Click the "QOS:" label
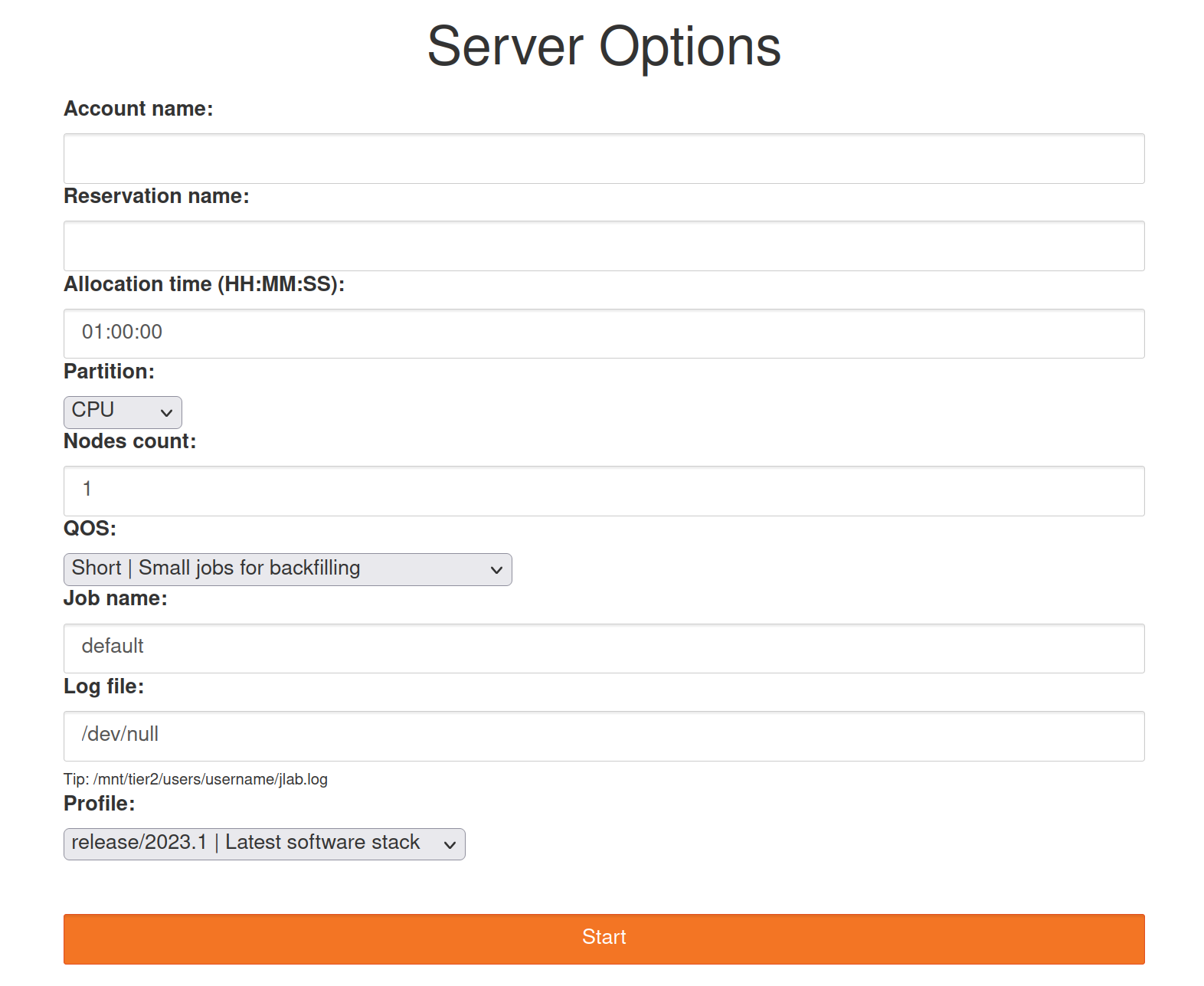Viewport: 1204px width, 986px height. click(90, 529)
